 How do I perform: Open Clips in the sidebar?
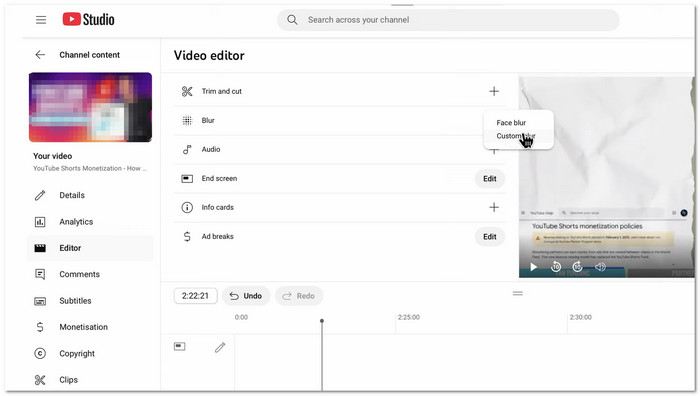pyautogui.click(x=68, y=380)
